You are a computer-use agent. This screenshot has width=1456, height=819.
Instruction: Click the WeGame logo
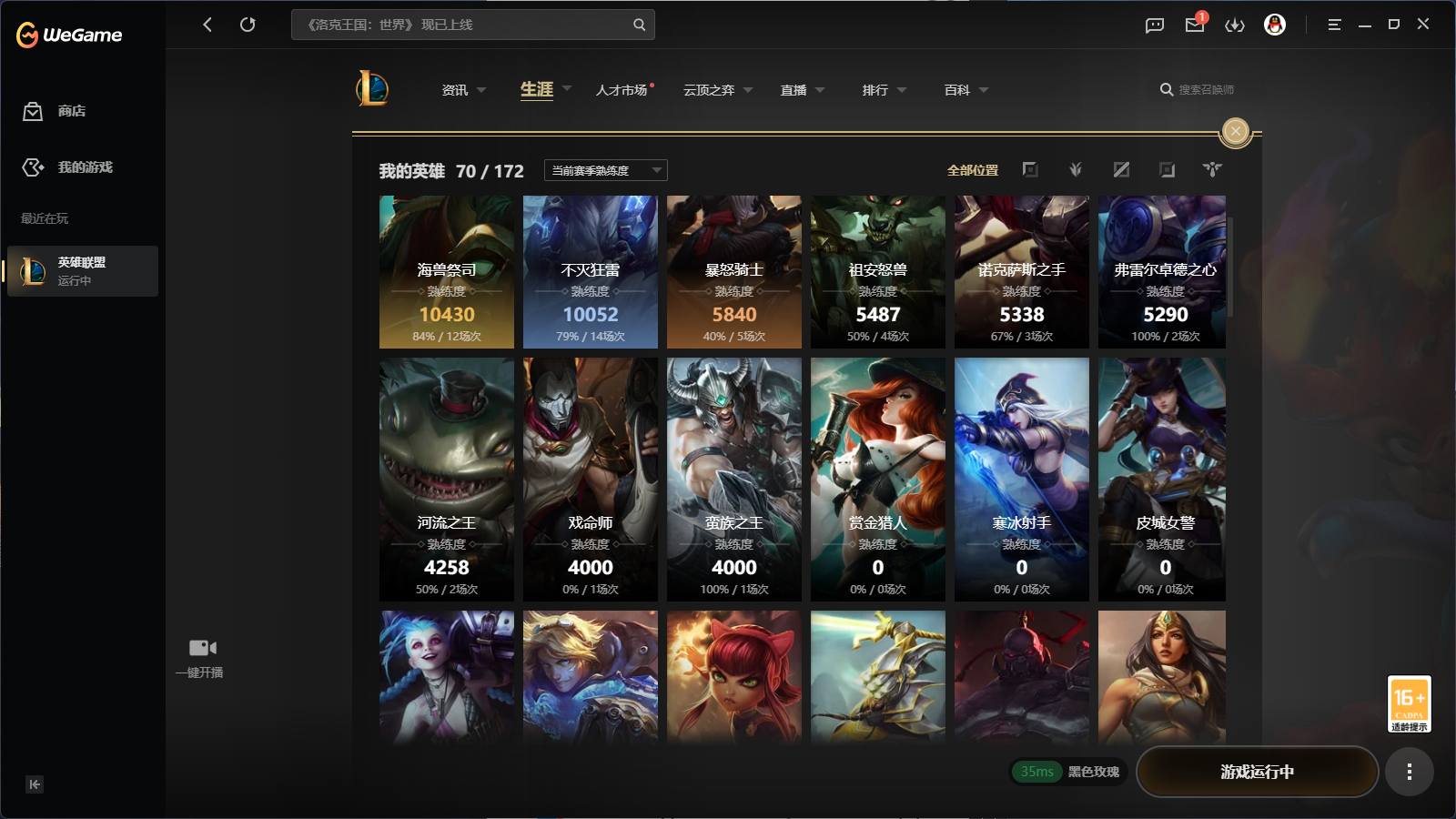(69, 35)
